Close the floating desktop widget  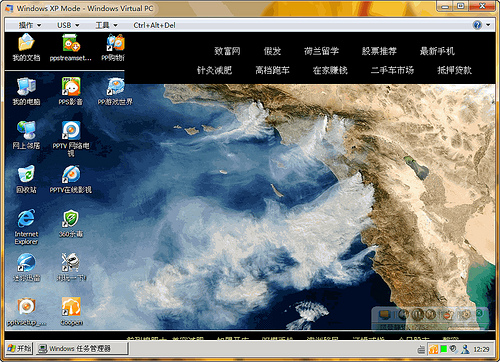[479, 313]
